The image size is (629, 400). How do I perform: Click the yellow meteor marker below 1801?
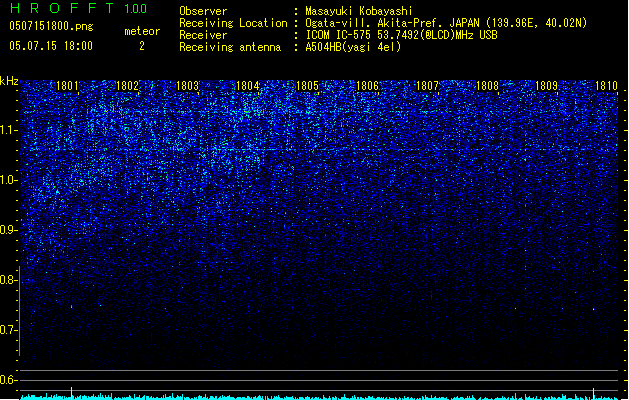point(71,393)
